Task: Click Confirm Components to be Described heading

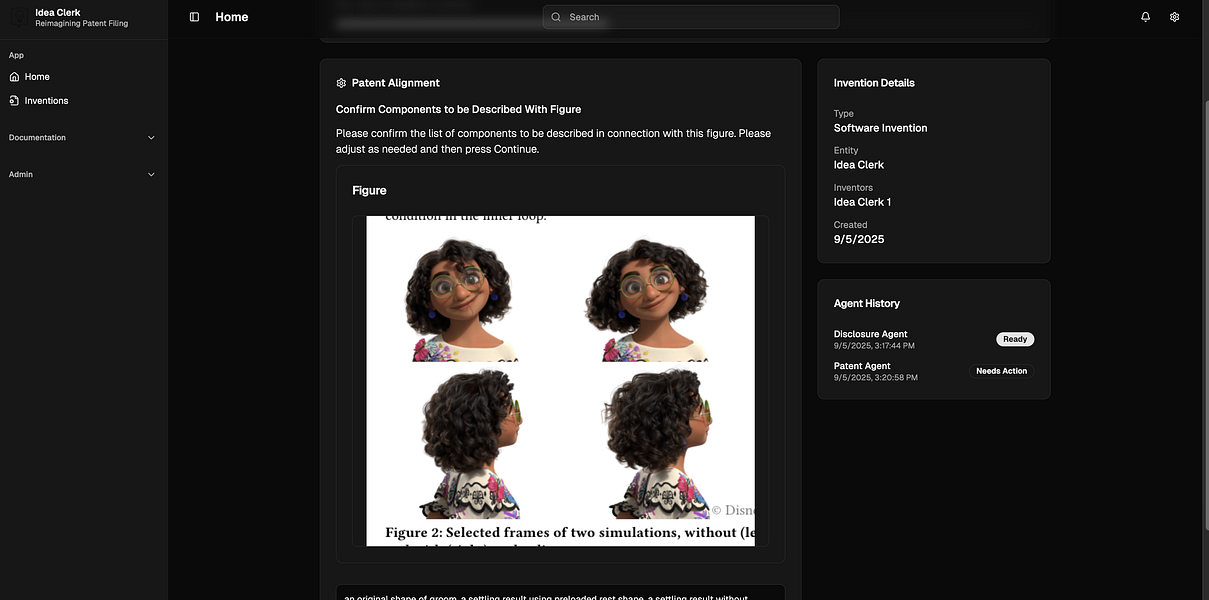Action: coord(458,109)
